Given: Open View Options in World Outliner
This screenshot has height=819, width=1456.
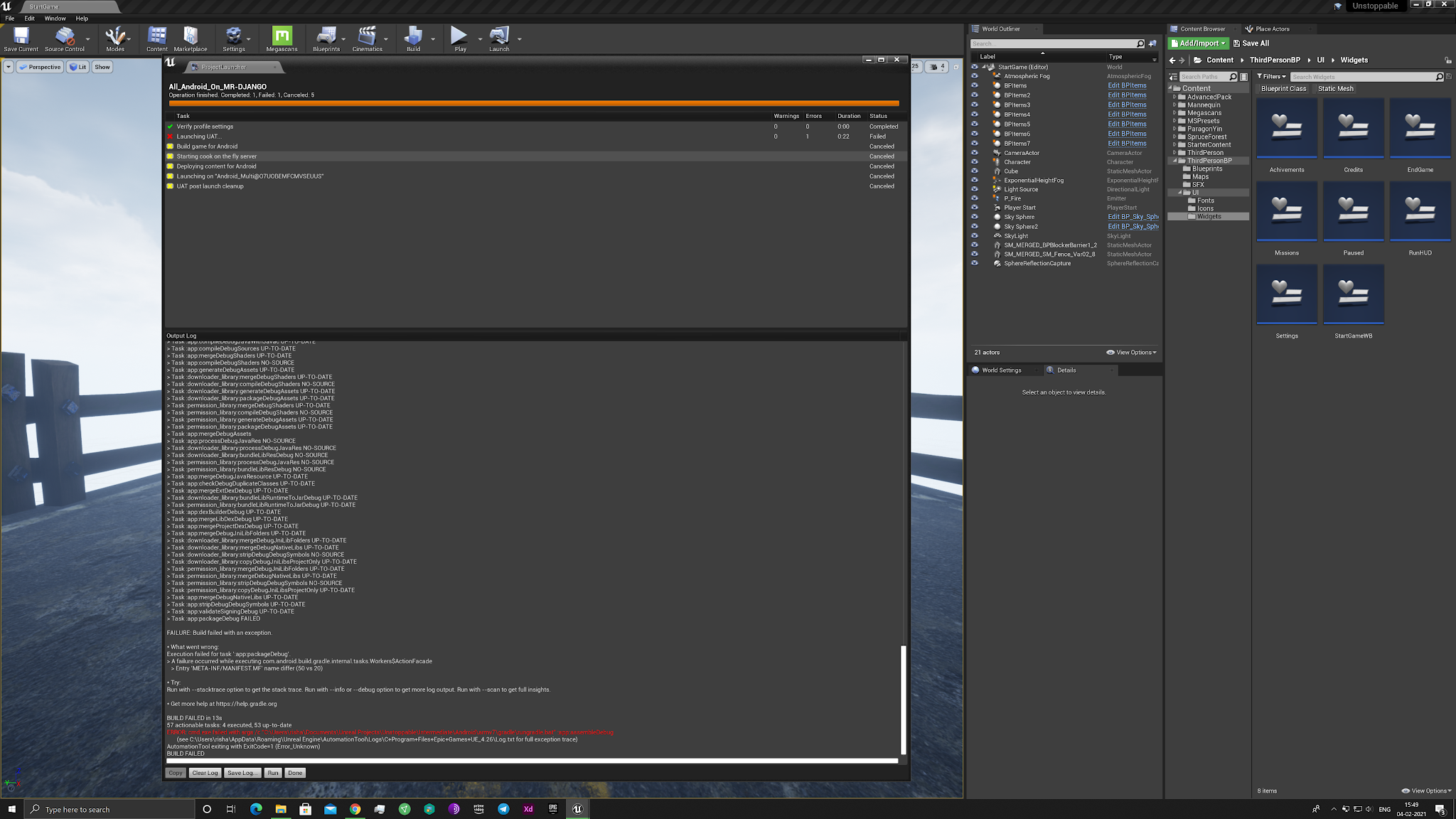Looking at the screenshot, I should [1133, 352].
